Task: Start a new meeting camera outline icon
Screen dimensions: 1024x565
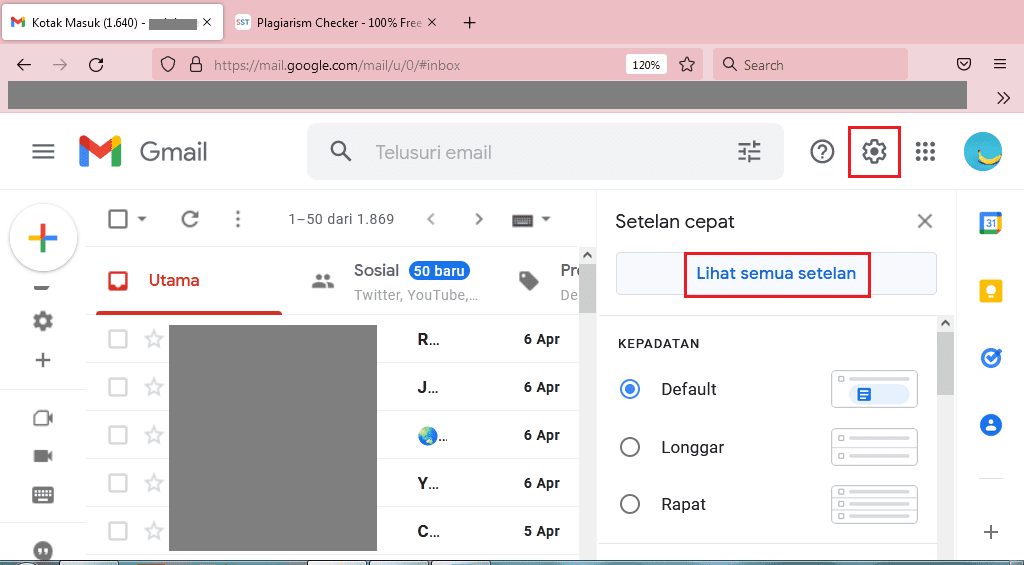Action: (x=43, y=417)
